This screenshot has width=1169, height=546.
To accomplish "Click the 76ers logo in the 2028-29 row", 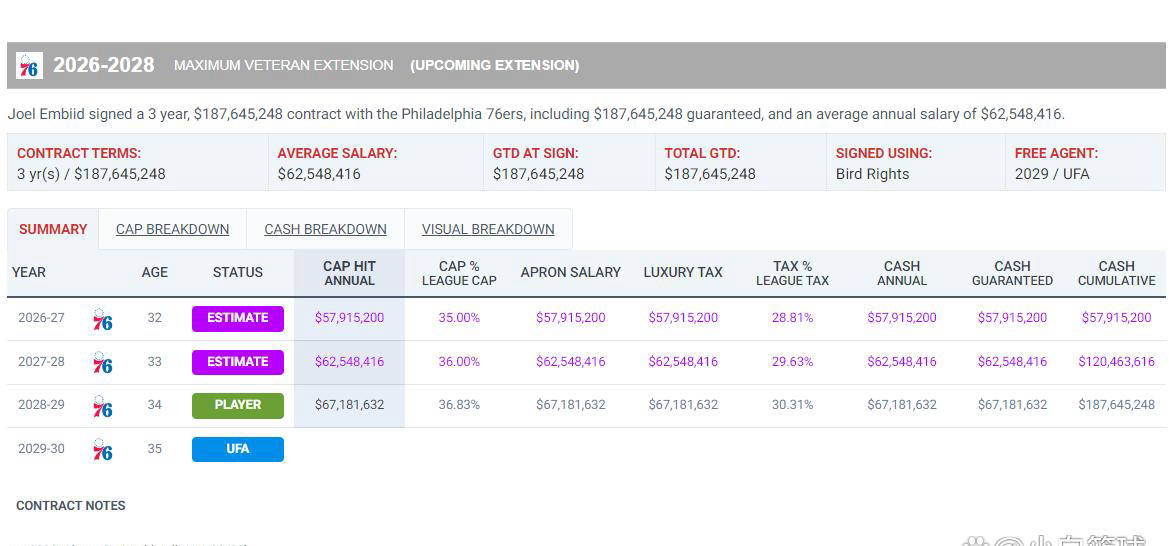I will [x=102, y=406].
